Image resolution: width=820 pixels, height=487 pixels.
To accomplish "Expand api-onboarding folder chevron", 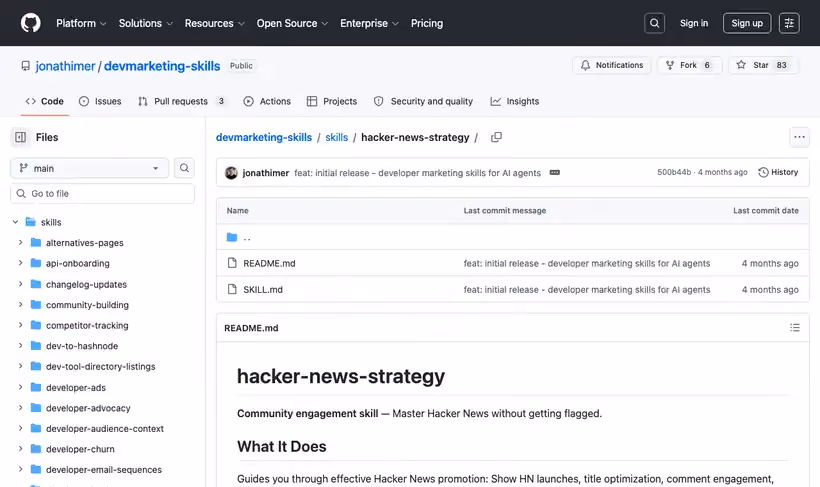I will [20, 263].
